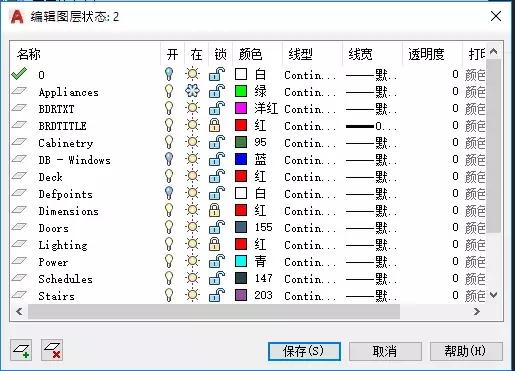This screenshot has height=371, width=515.
Task: Freeze the Schedules layer sun icon
Action: (192, 278)
